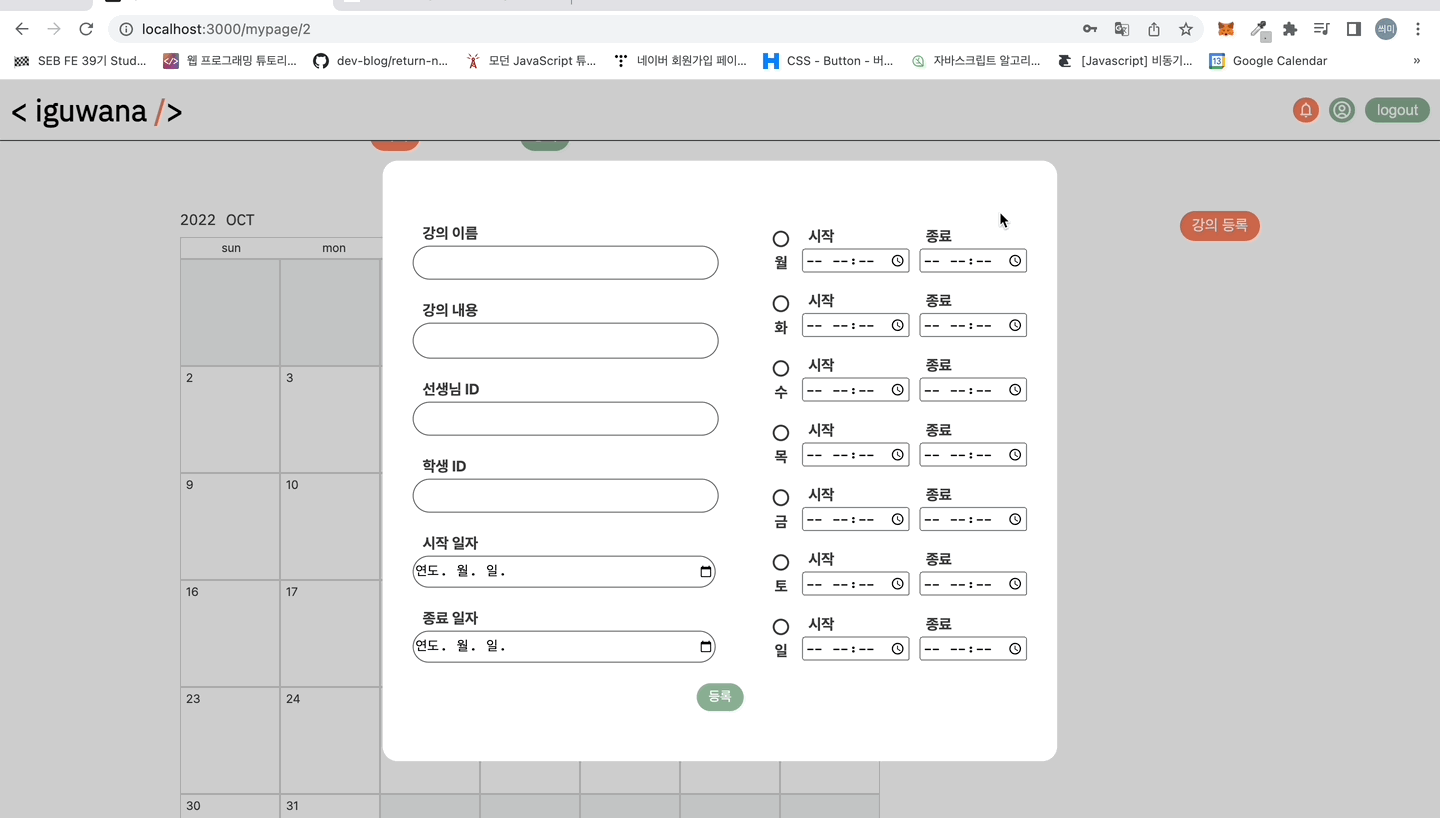Image resolution: width=1440 pixels, height=818 pixels.
Task: Click the 강의 내용 input field
Action: pyautogui.click(x=566, y=341)
